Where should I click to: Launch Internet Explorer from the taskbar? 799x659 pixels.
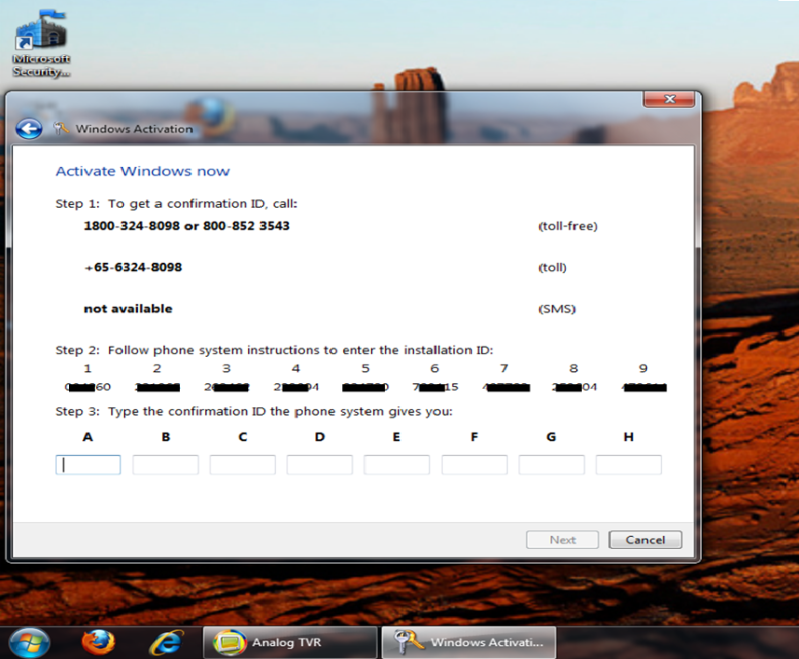166,642
